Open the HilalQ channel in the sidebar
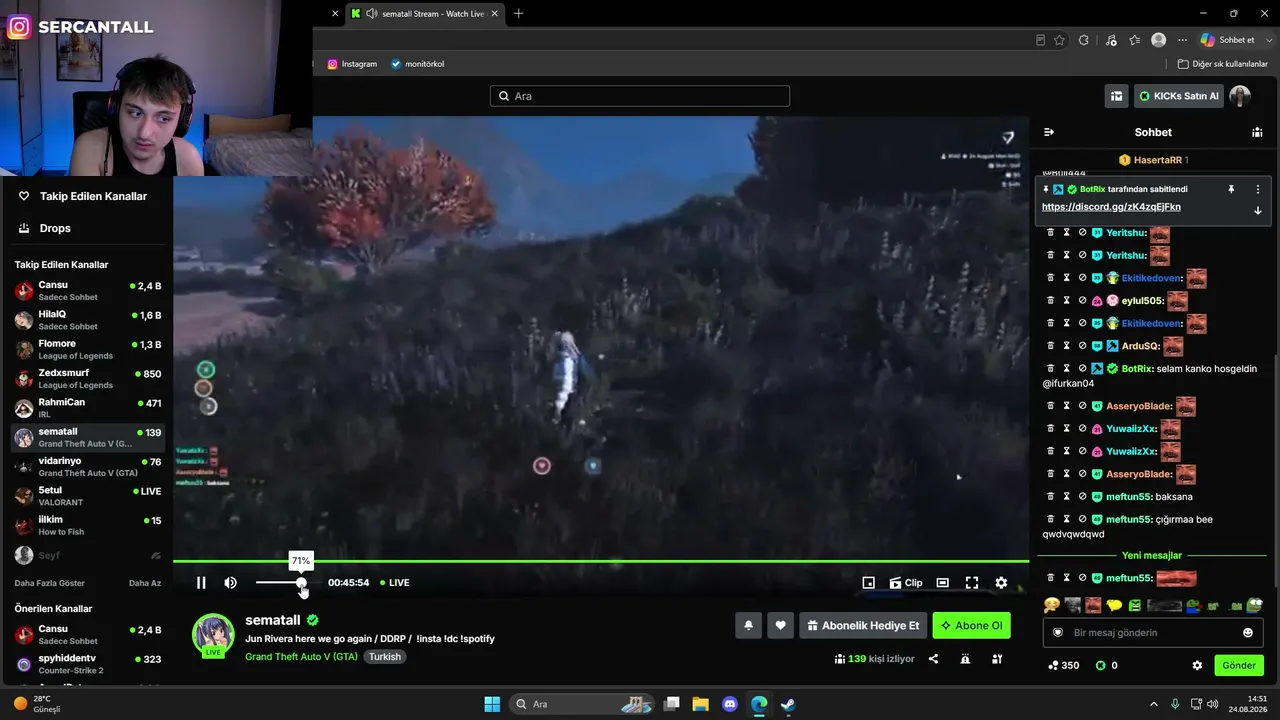This screenshot has width=1280, height=720. click(x=88, y=320)
